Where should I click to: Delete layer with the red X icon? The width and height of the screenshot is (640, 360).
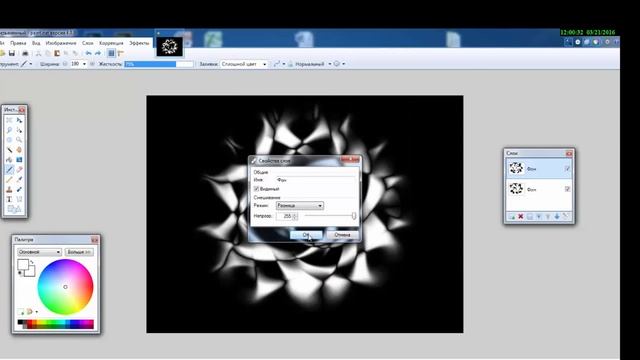point(521,216)
